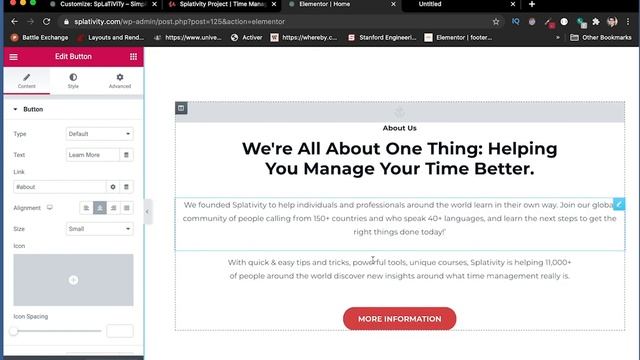
Task: Open the Type dropdown set to Default
Action: point(100,134)
